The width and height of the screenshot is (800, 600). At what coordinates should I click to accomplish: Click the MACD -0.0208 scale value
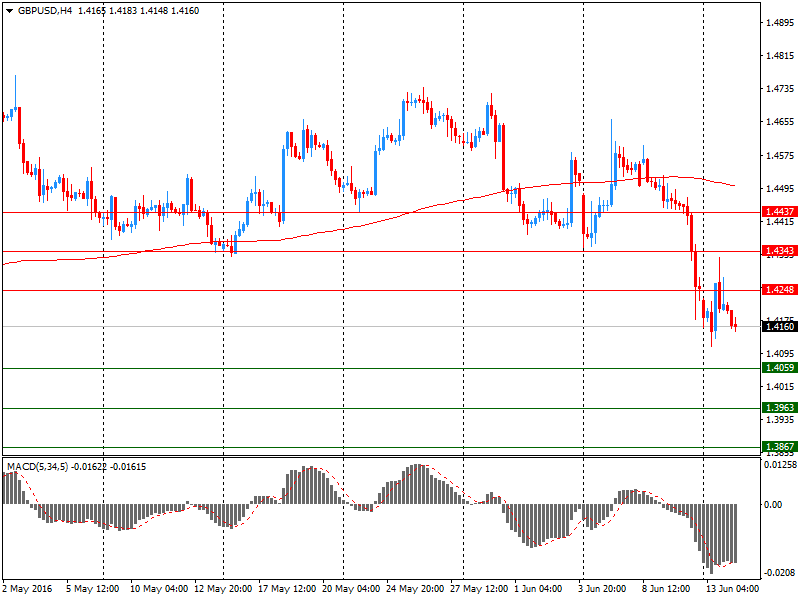[x=779, y=572]
